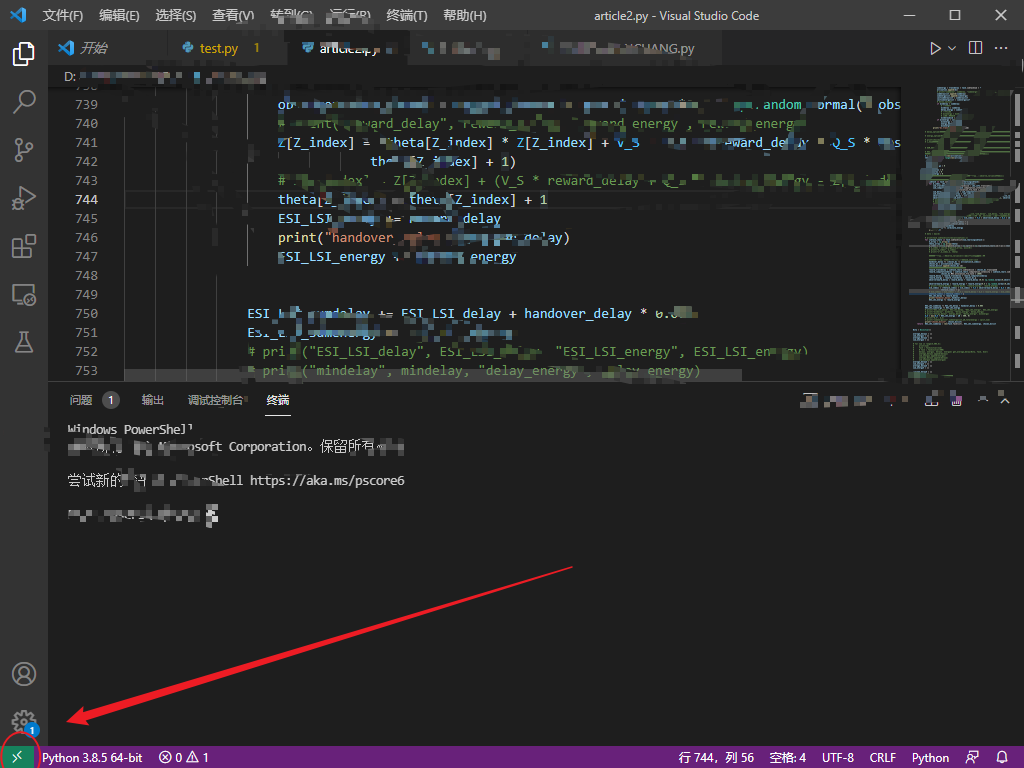
Task: Open the notifications bell in status bar
Action: click(x=1002, y=758)
